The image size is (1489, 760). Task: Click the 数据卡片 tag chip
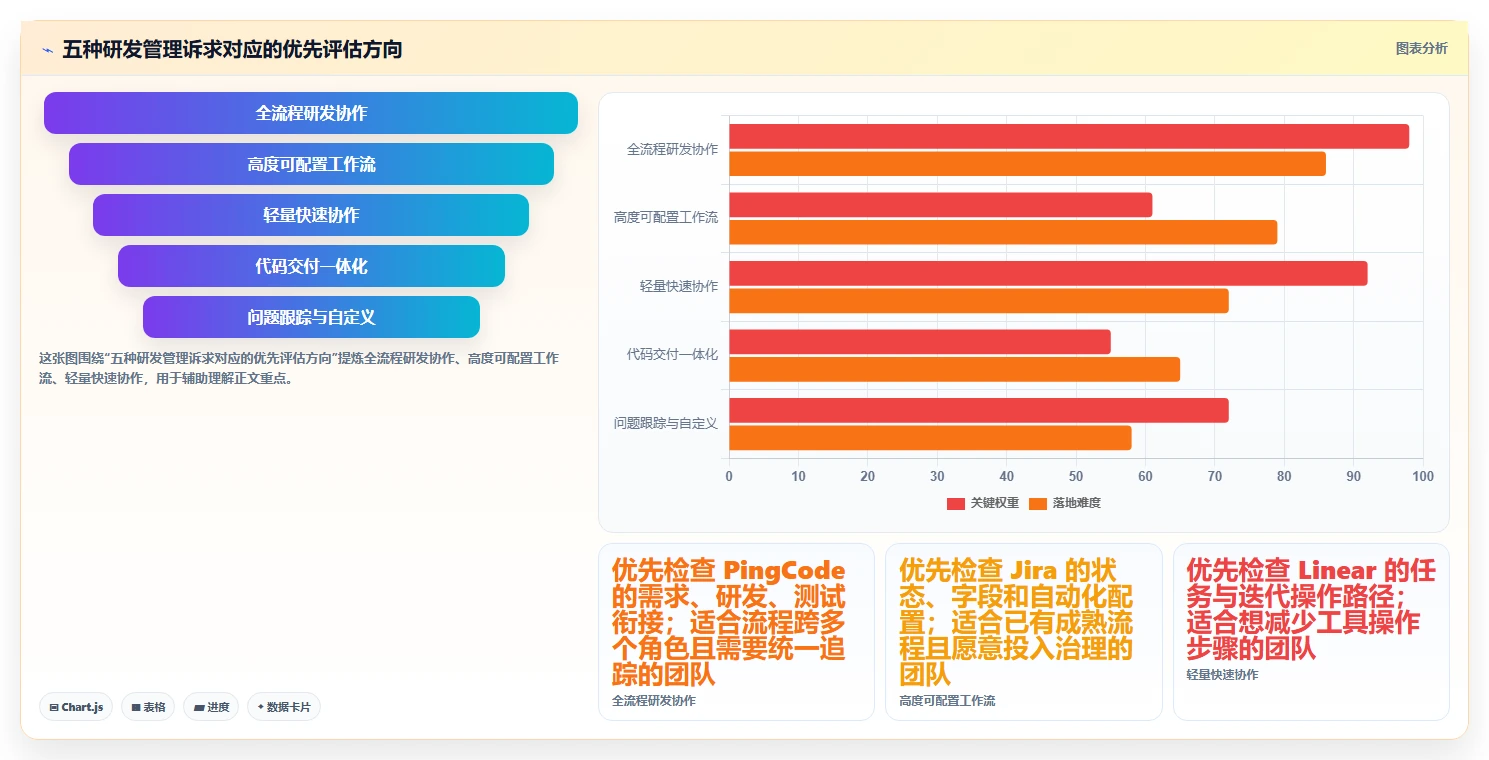(284, 707)
